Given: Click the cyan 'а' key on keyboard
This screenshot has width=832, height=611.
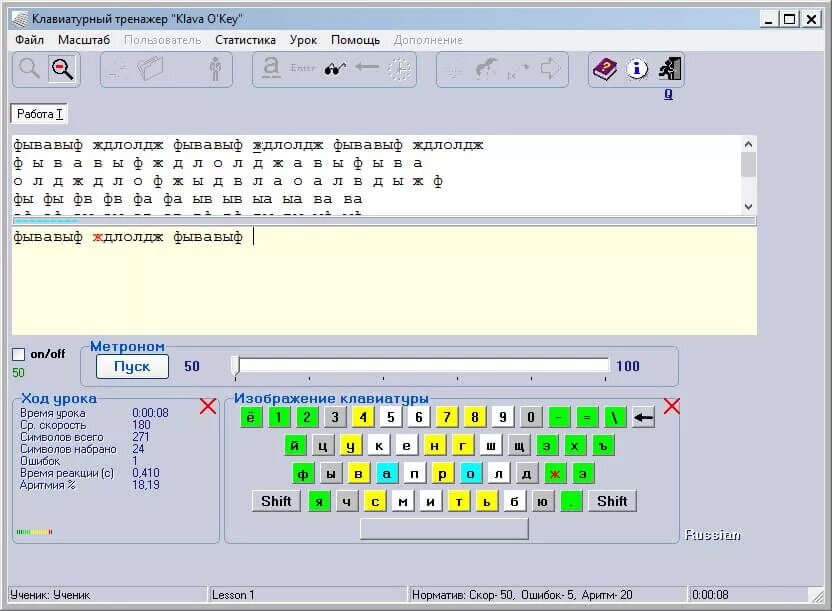Looking at the screenshot, I should pyautogui.click(x=386, y=474).
